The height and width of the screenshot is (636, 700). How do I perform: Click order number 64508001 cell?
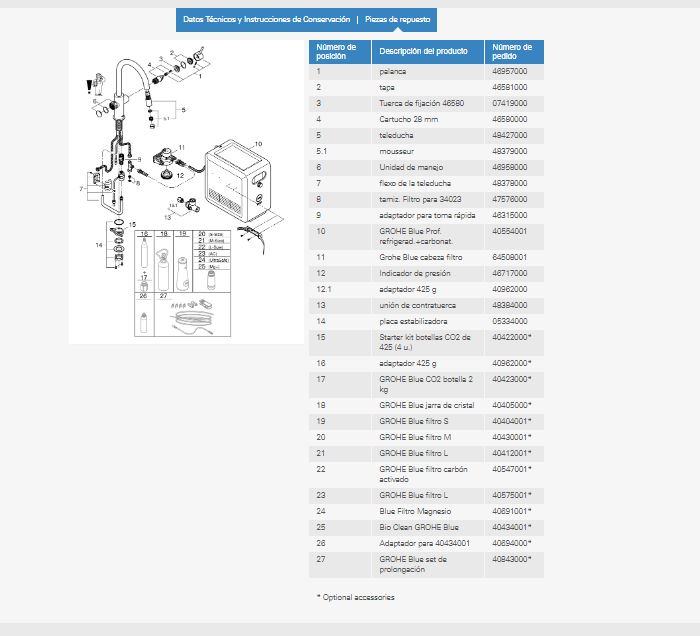click(x=514, y=258)
